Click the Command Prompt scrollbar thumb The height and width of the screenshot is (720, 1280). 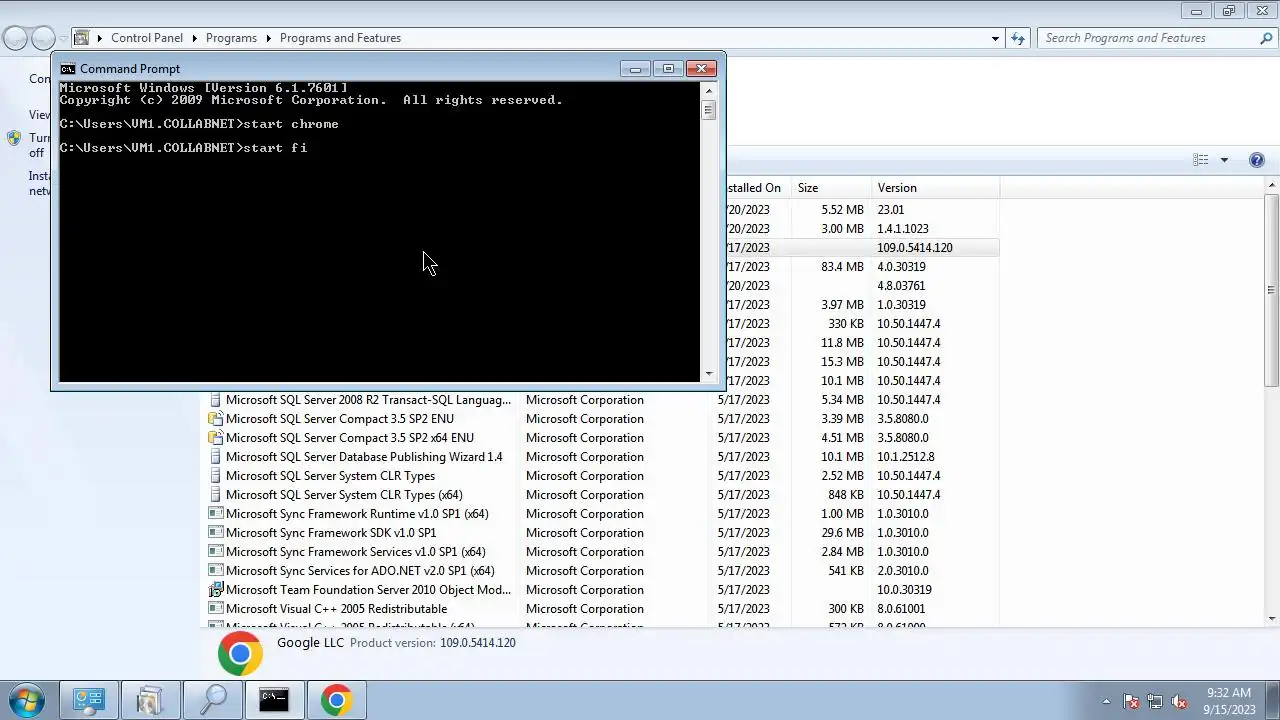(x=709, y=110)
